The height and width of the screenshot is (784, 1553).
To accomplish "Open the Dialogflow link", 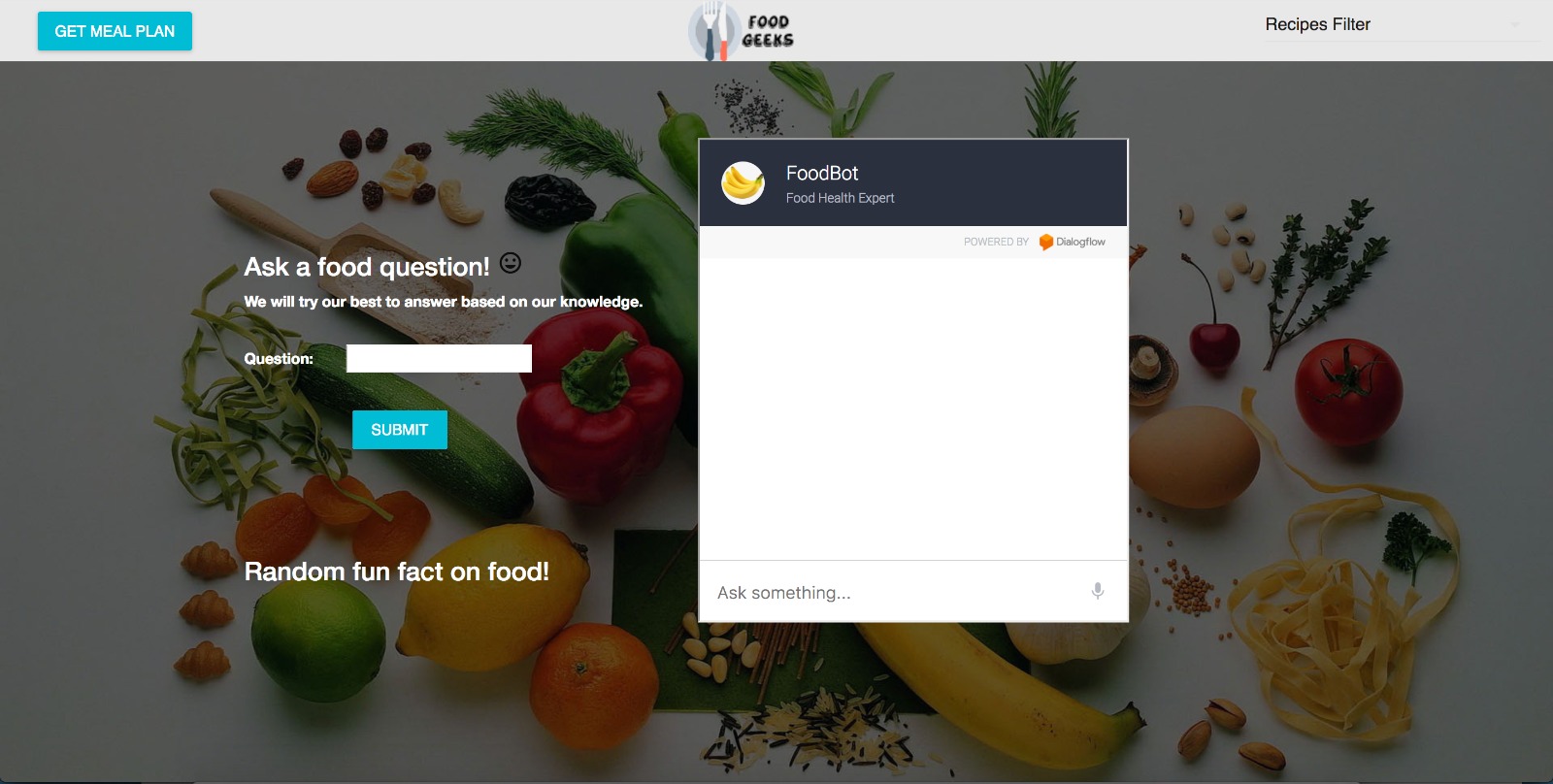I will (x=1072, y=242).
